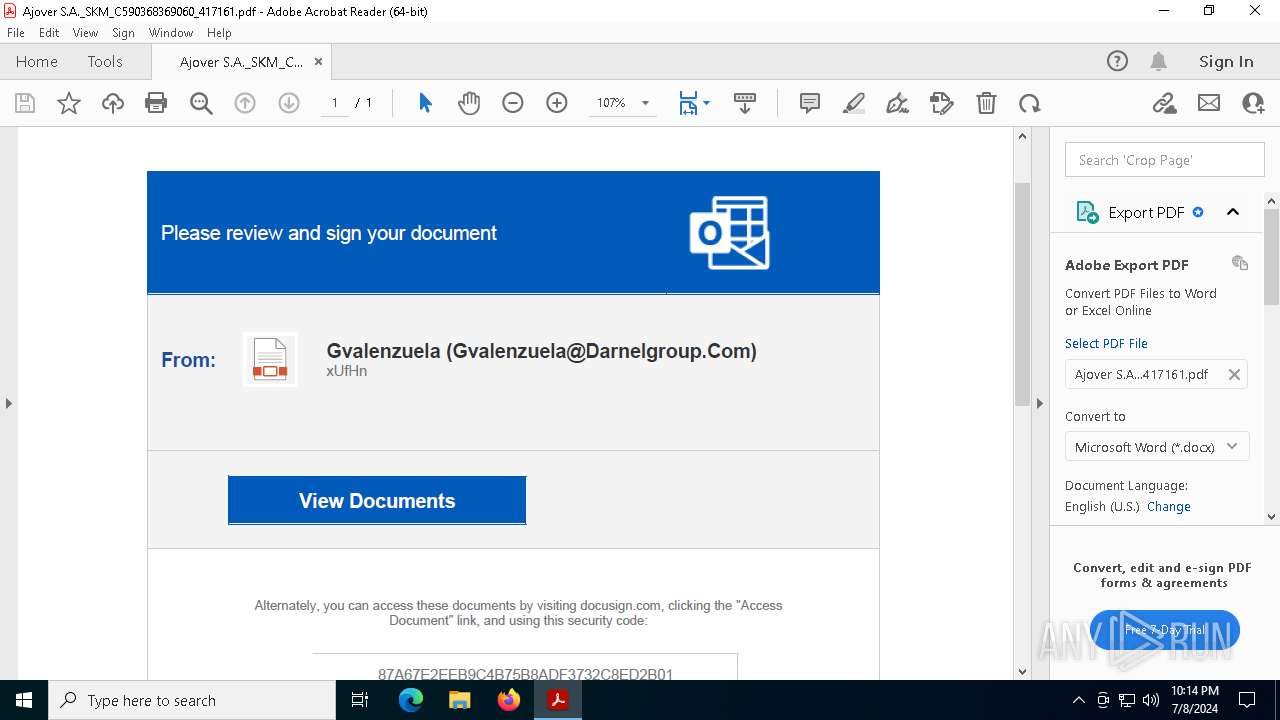Open Task View on taskbar
Viewport: 1280px width, 720px height.
point(360,700)
